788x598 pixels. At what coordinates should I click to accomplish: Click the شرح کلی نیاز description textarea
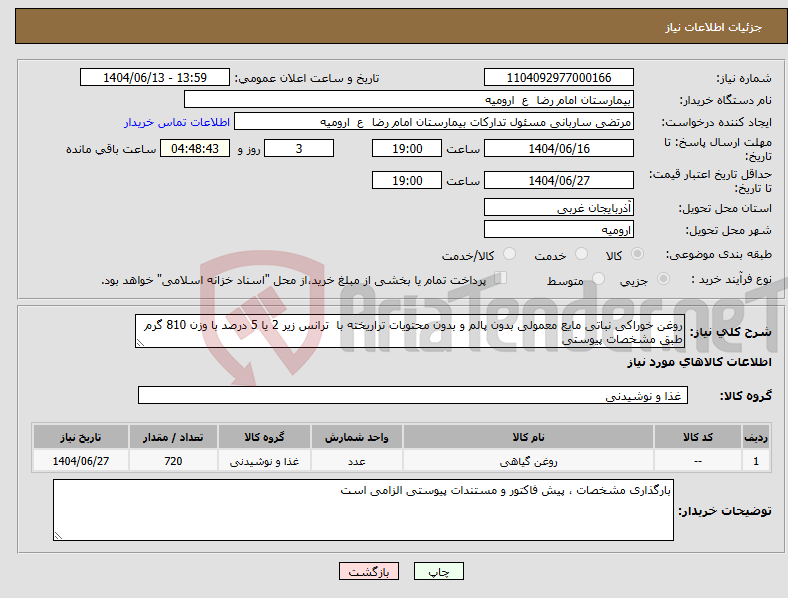coord(410,331)
